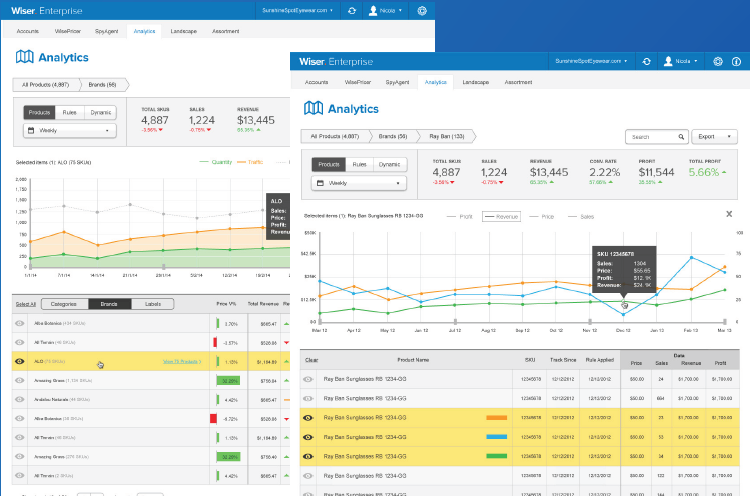Image resolution: width=750 pixels, height=496 pixels.
Task: Open Weekly period dropdown in back window
Action: pyautogui.click(x=70, y=130)
